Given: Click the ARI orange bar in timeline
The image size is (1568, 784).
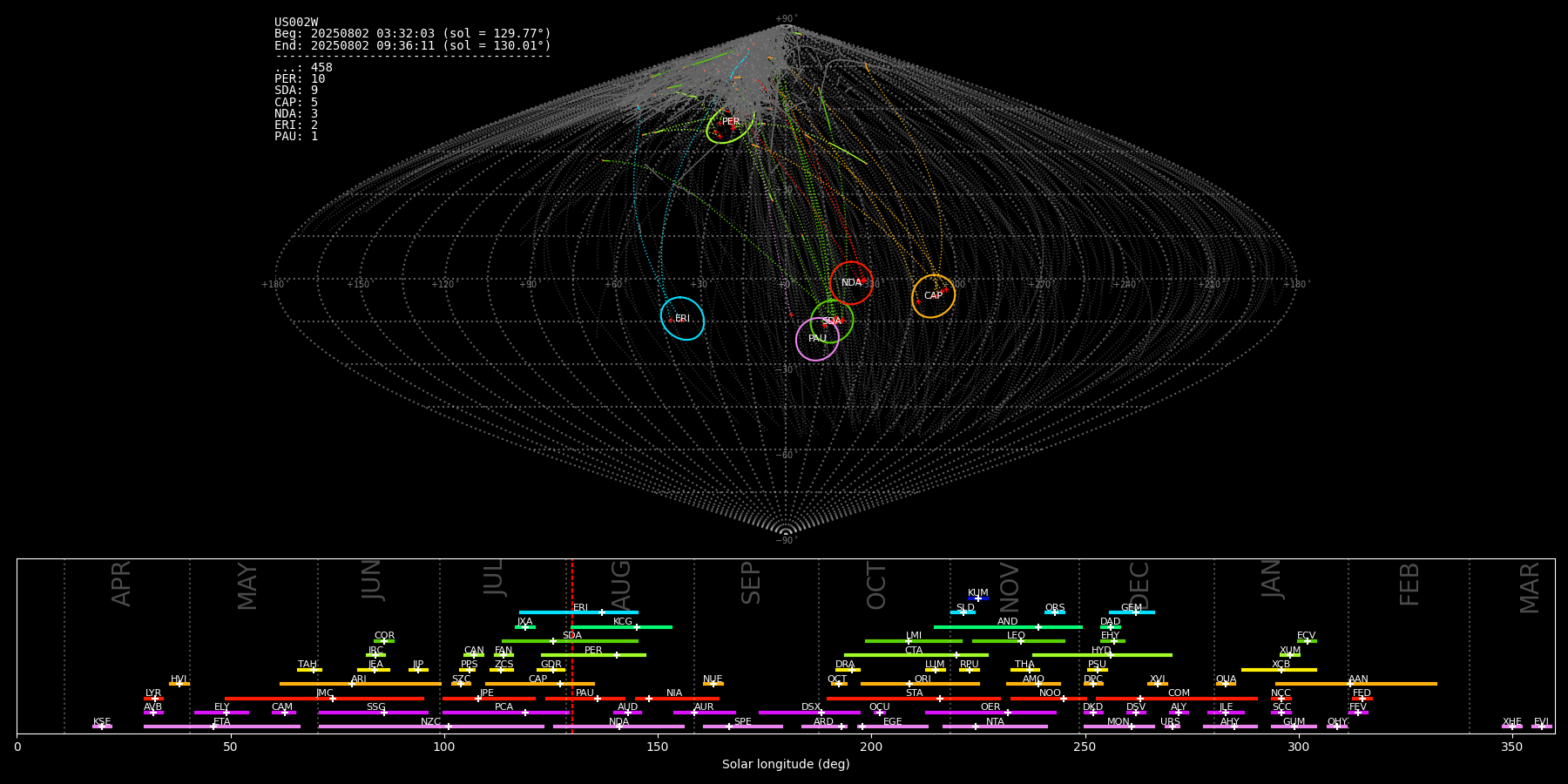Looking at the screenshot, I should pyautogui.click(x=360, y=684).
